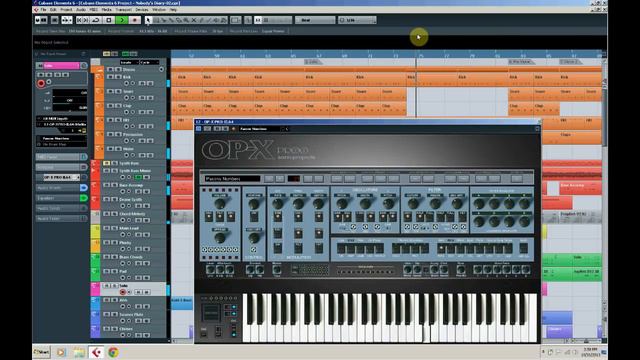Open the Audio menu
This screenshot has height=360, width=640.
(x=81, y=9)
